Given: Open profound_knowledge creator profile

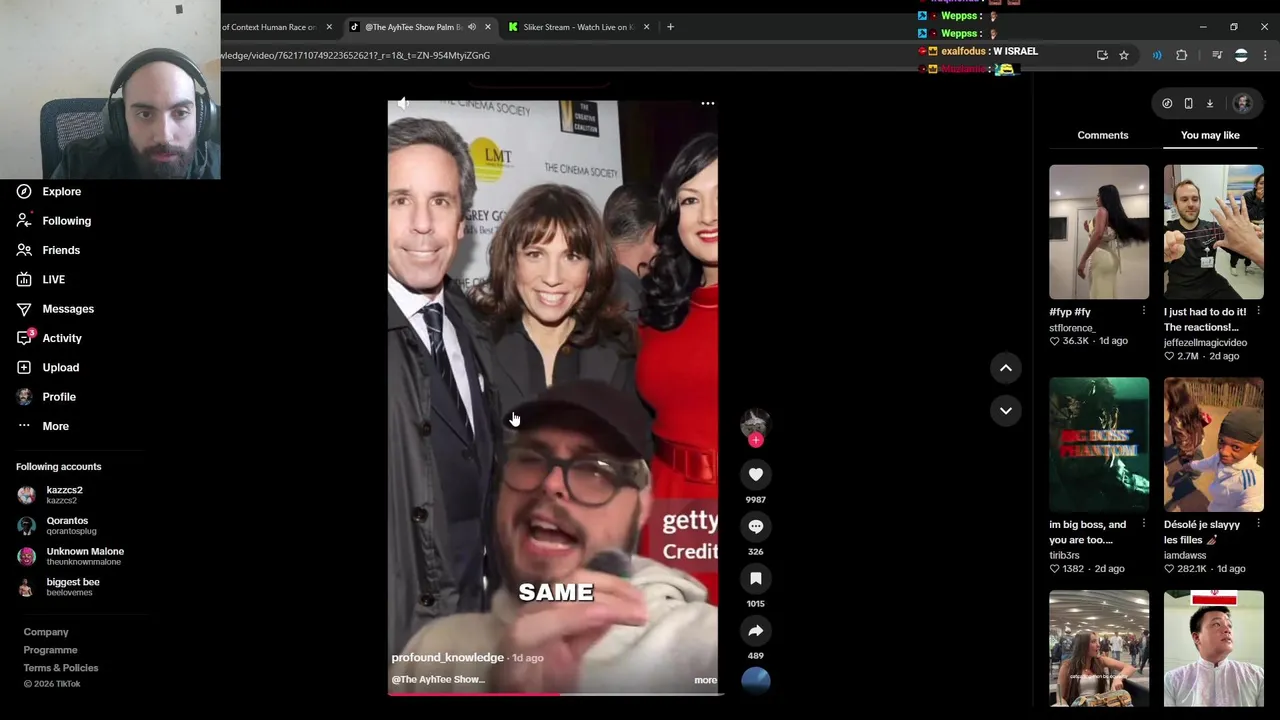Looking at the screenshot, I should click(447, 658).
